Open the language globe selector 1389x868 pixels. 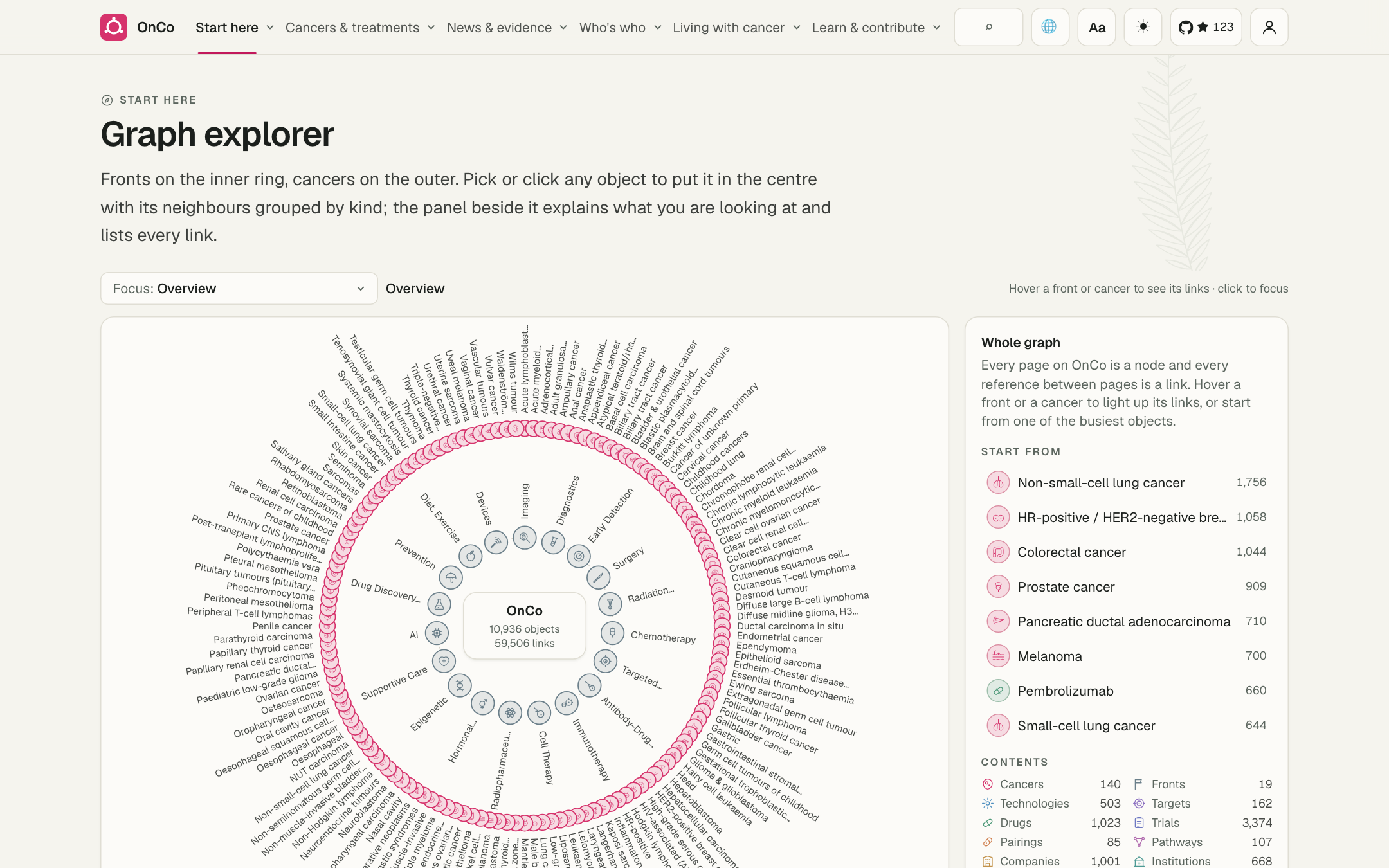[x=1049, y=27]
